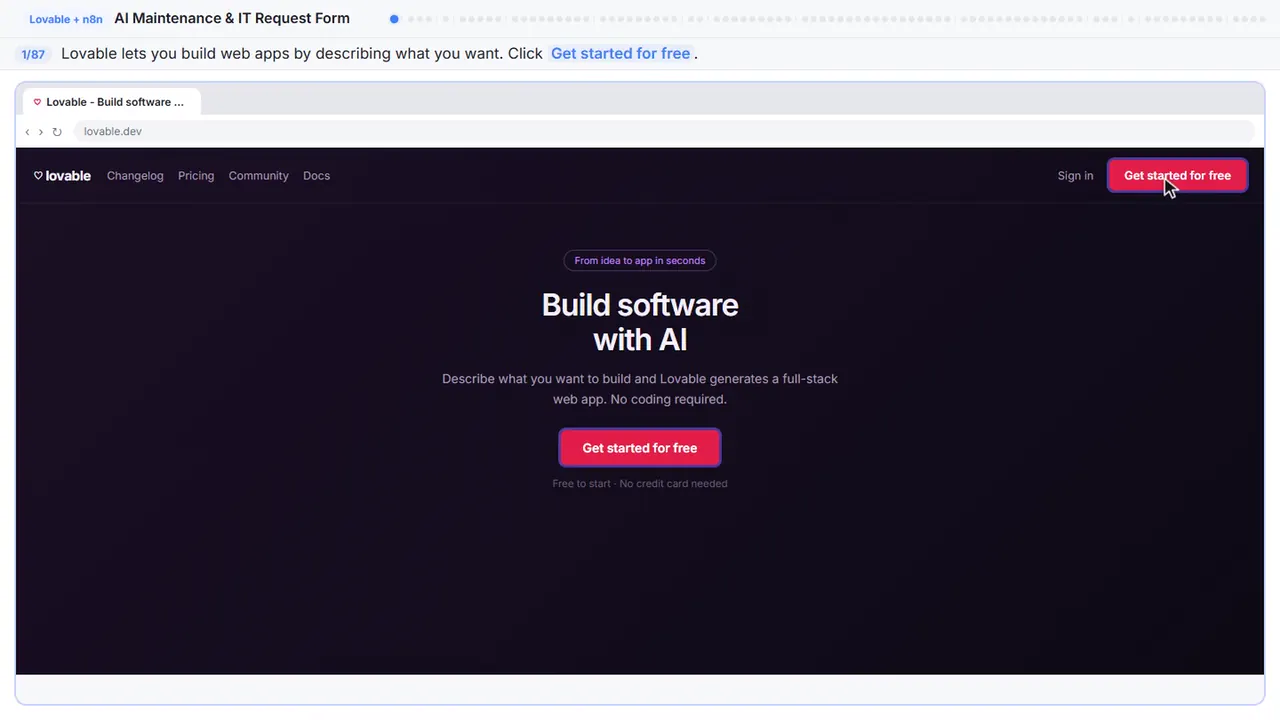Click 'Free to start · No credit card needed' text

click(640, 484)
